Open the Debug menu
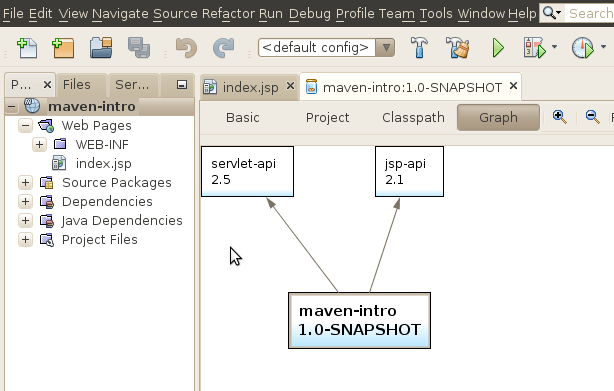Screen dimensions: 614x391 [x=310, y=13]
